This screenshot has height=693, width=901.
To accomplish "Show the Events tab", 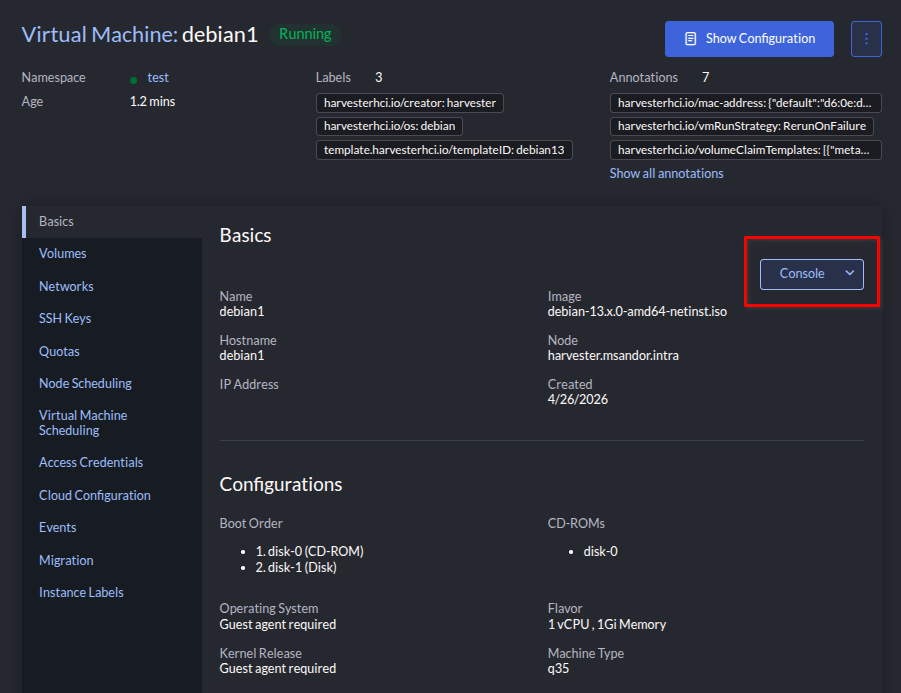I will (x=58, y=528).
